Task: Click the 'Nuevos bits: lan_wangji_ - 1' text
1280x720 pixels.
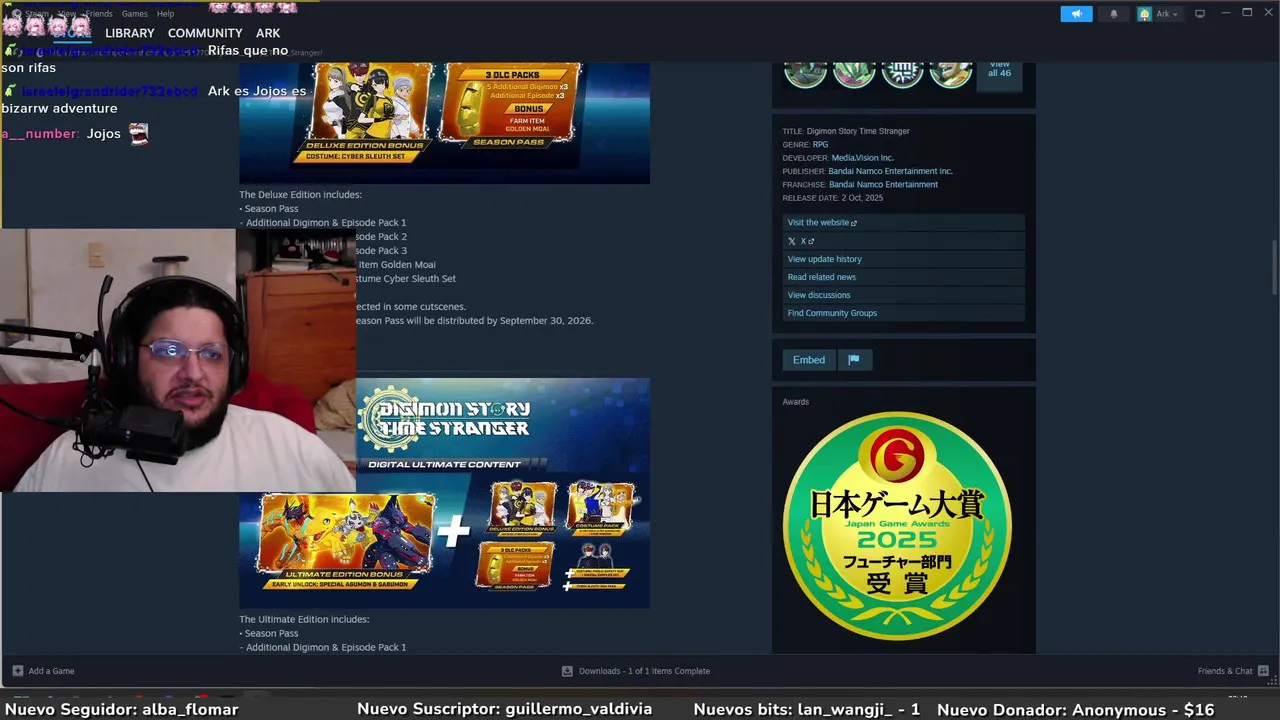Action: [806, 709]
